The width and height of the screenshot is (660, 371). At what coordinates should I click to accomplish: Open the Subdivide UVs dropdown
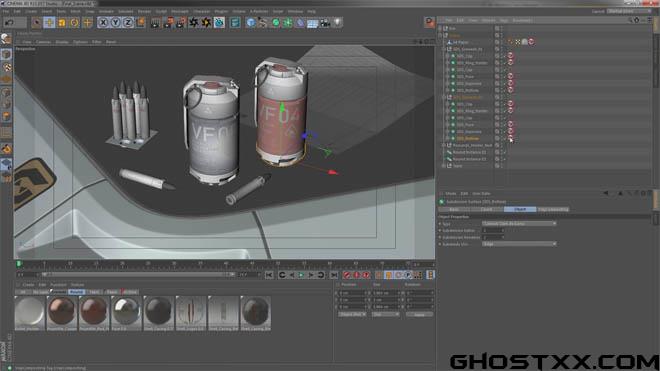[519, 244]
